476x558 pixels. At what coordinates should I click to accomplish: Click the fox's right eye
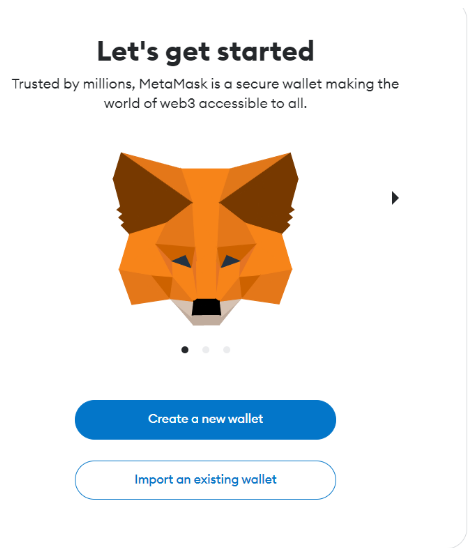[x=230, y=262]
